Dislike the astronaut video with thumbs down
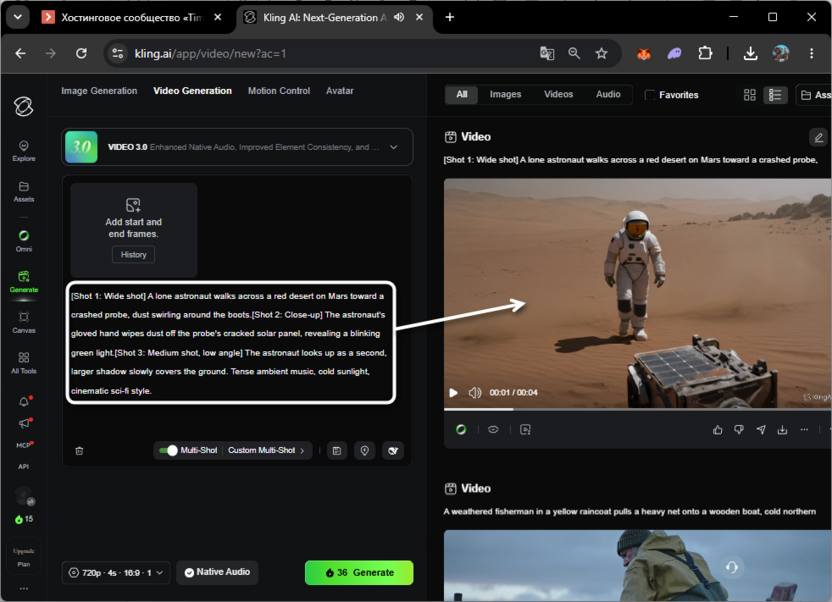This screenshot has height=602, width=832. pos(739,430)
